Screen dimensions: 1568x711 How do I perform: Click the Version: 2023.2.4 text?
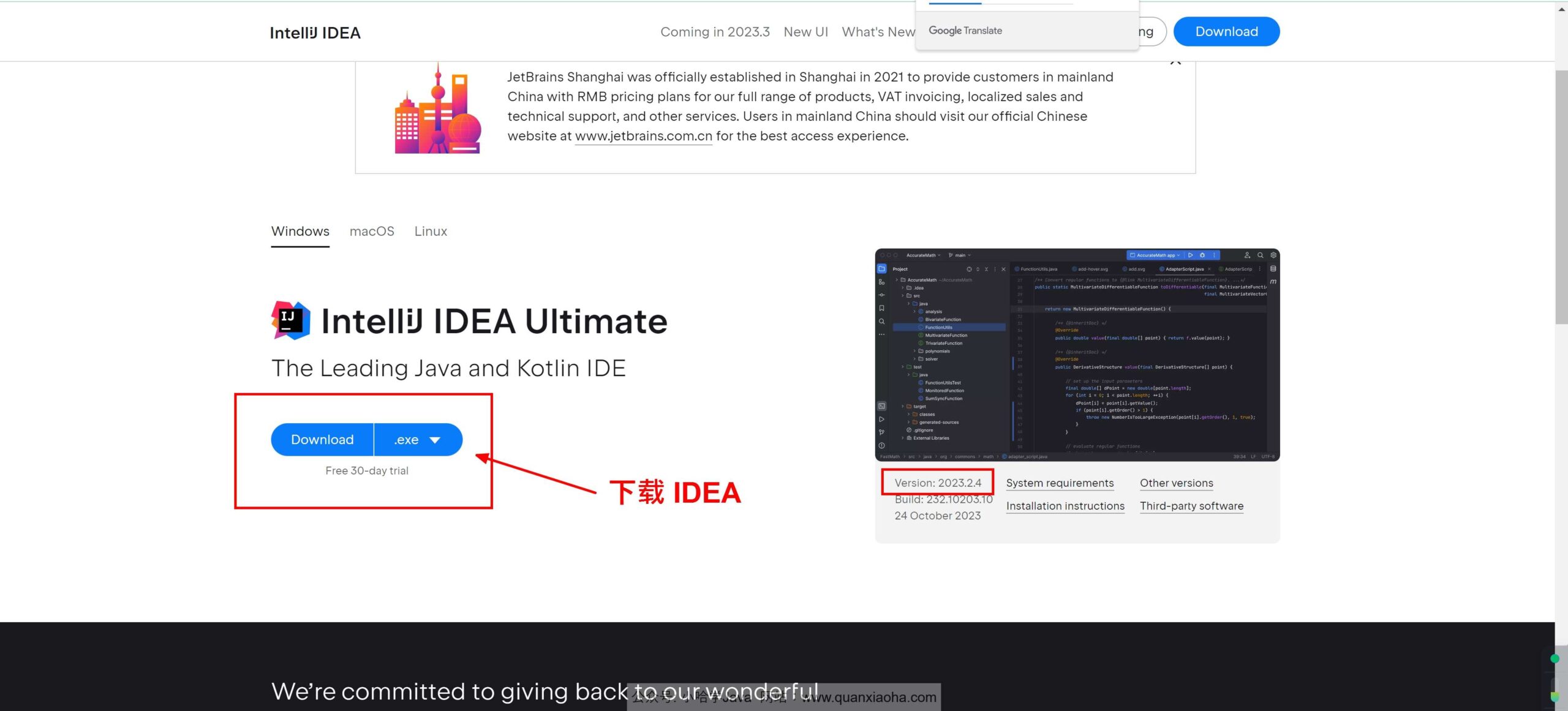coord(937,483)
